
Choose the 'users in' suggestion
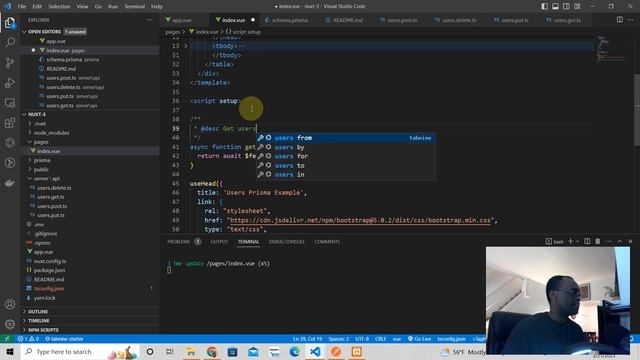[x=346, y=175]
